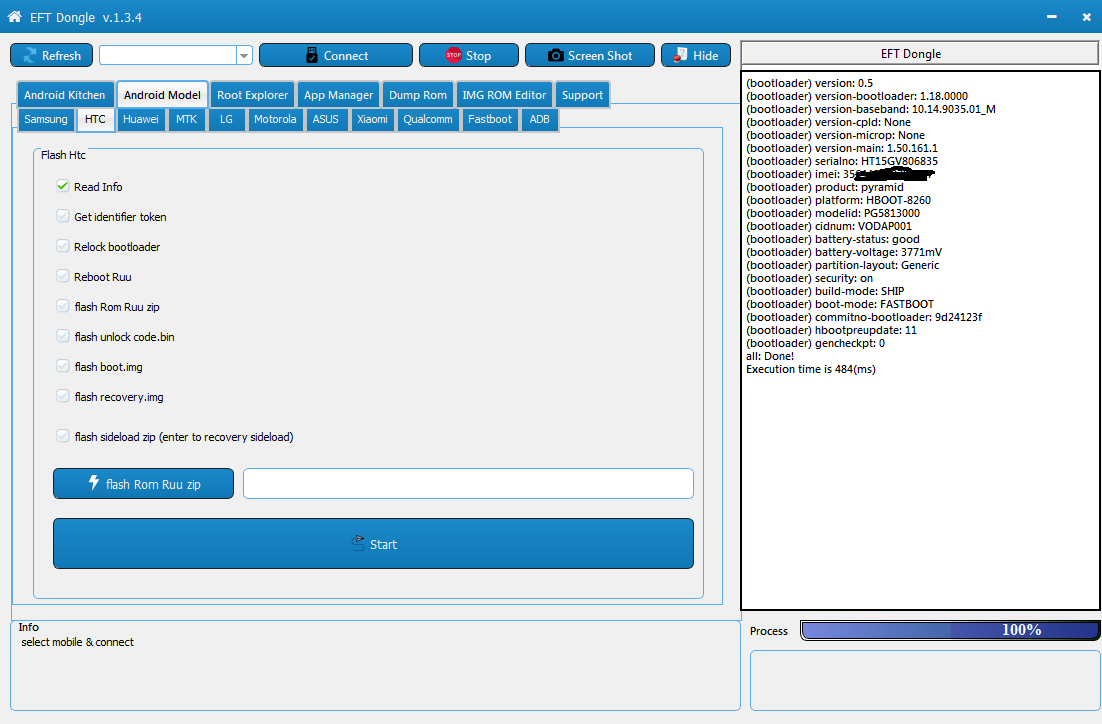Select the MTK tab

186,119
